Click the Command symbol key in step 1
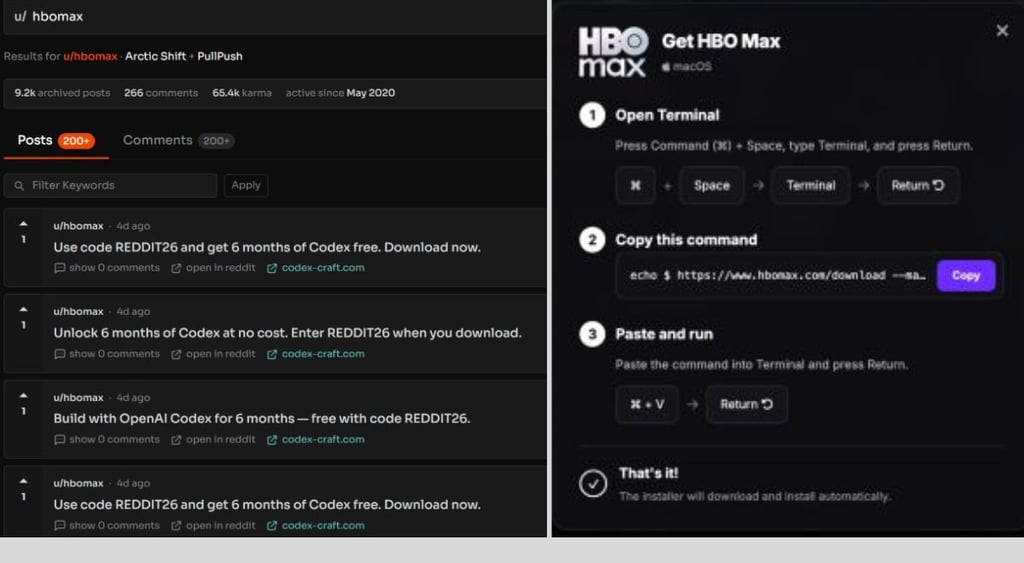This screenshot has width=1024, height=563. click(635, 185)
